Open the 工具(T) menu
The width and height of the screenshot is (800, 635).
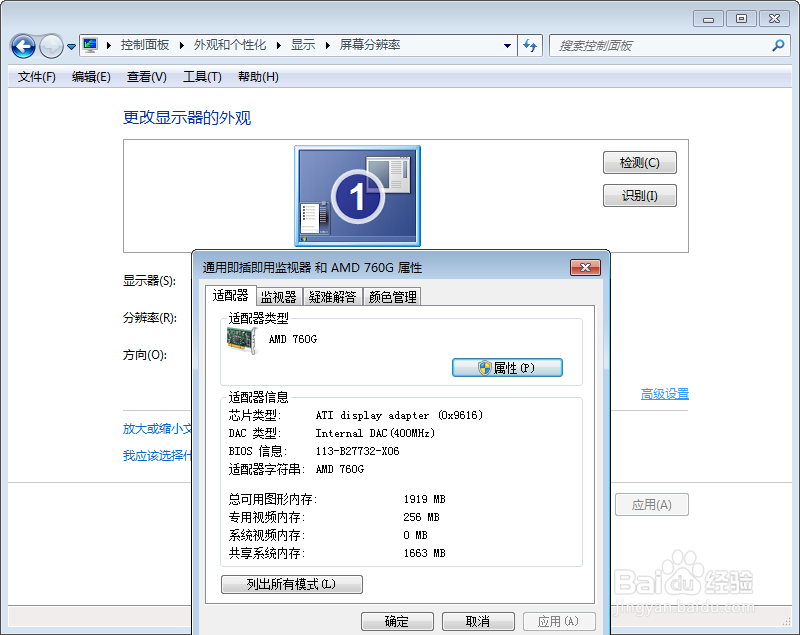tap(202, 77)
